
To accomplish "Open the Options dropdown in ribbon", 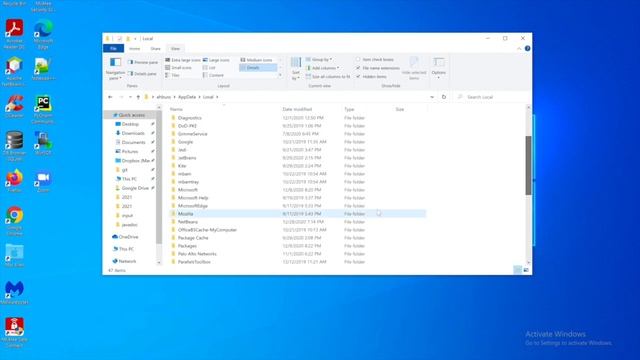I will (x=439, y=69).
